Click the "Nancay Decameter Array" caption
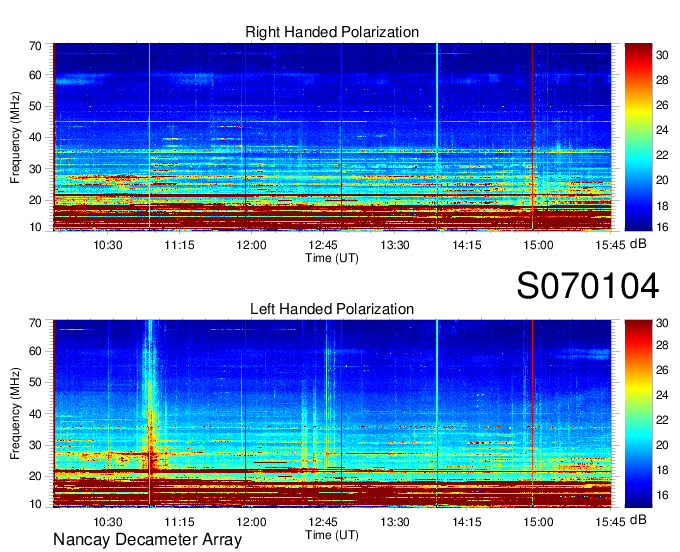 147,540
